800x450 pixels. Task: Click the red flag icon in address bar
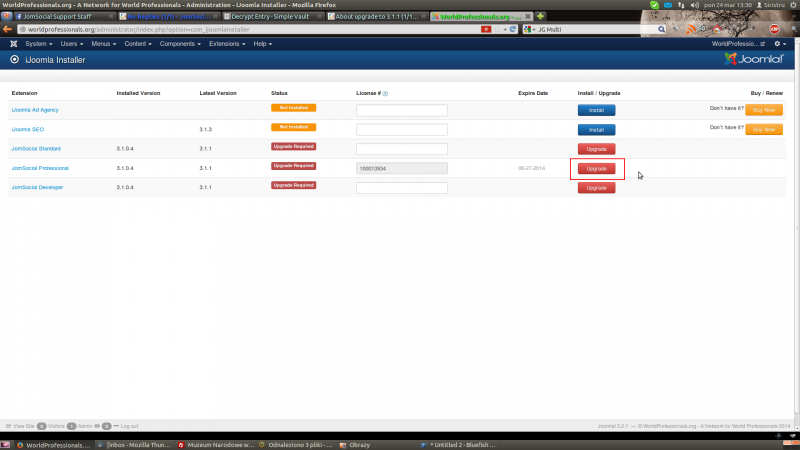[485, 29]
